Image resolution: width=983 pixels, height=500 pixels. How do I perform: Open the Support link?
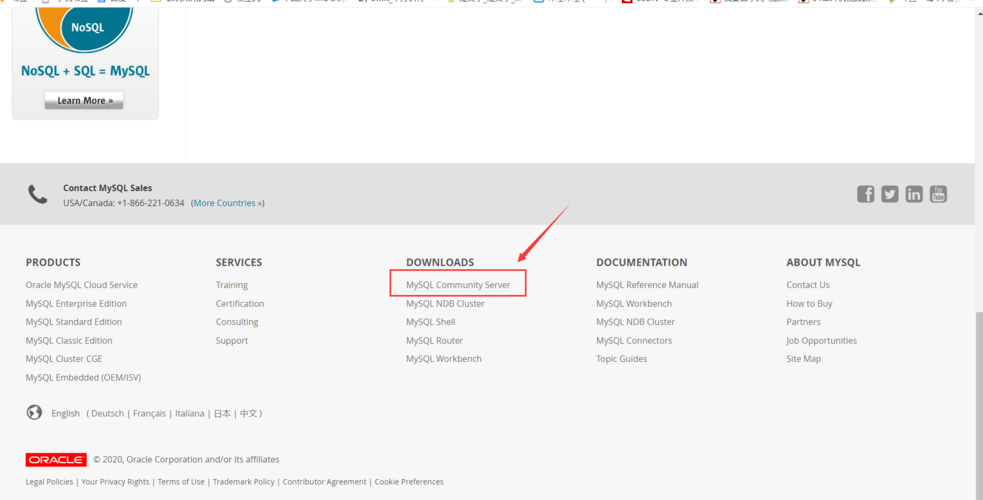point(232,341)
